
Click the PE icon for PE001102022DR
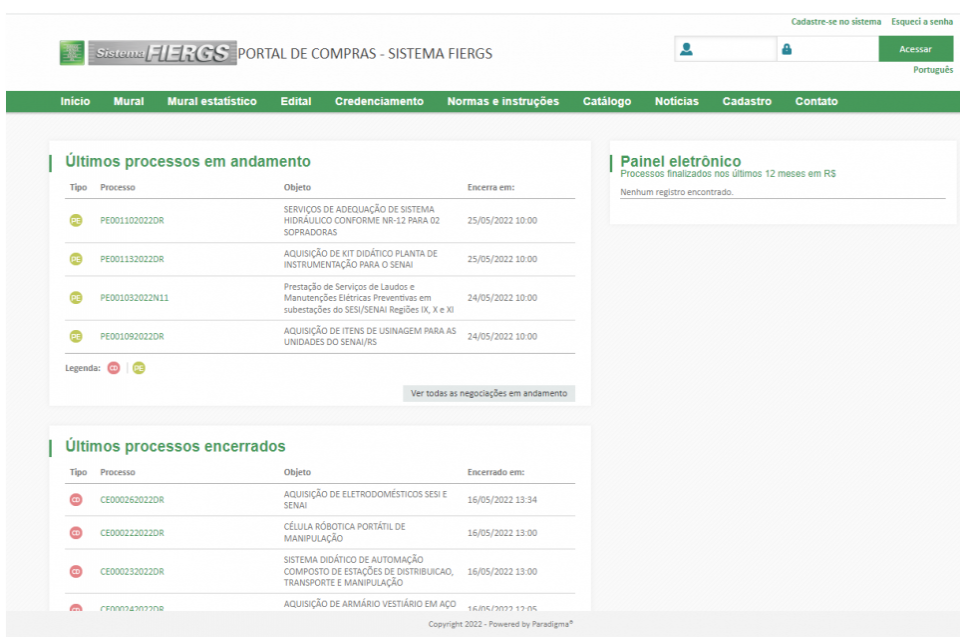point(76,220)
